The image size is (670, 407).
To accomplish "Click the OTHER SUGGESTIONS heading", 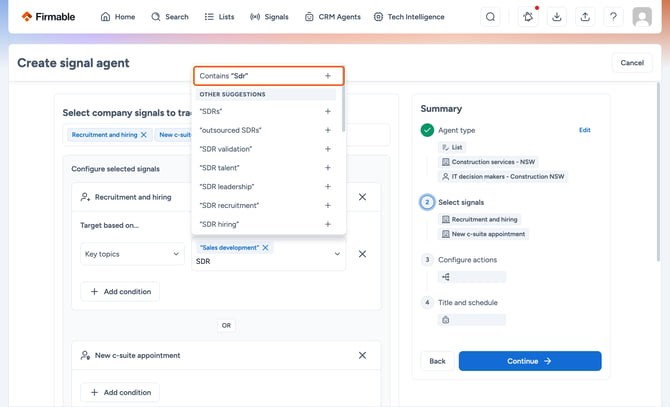I will 232,94.
